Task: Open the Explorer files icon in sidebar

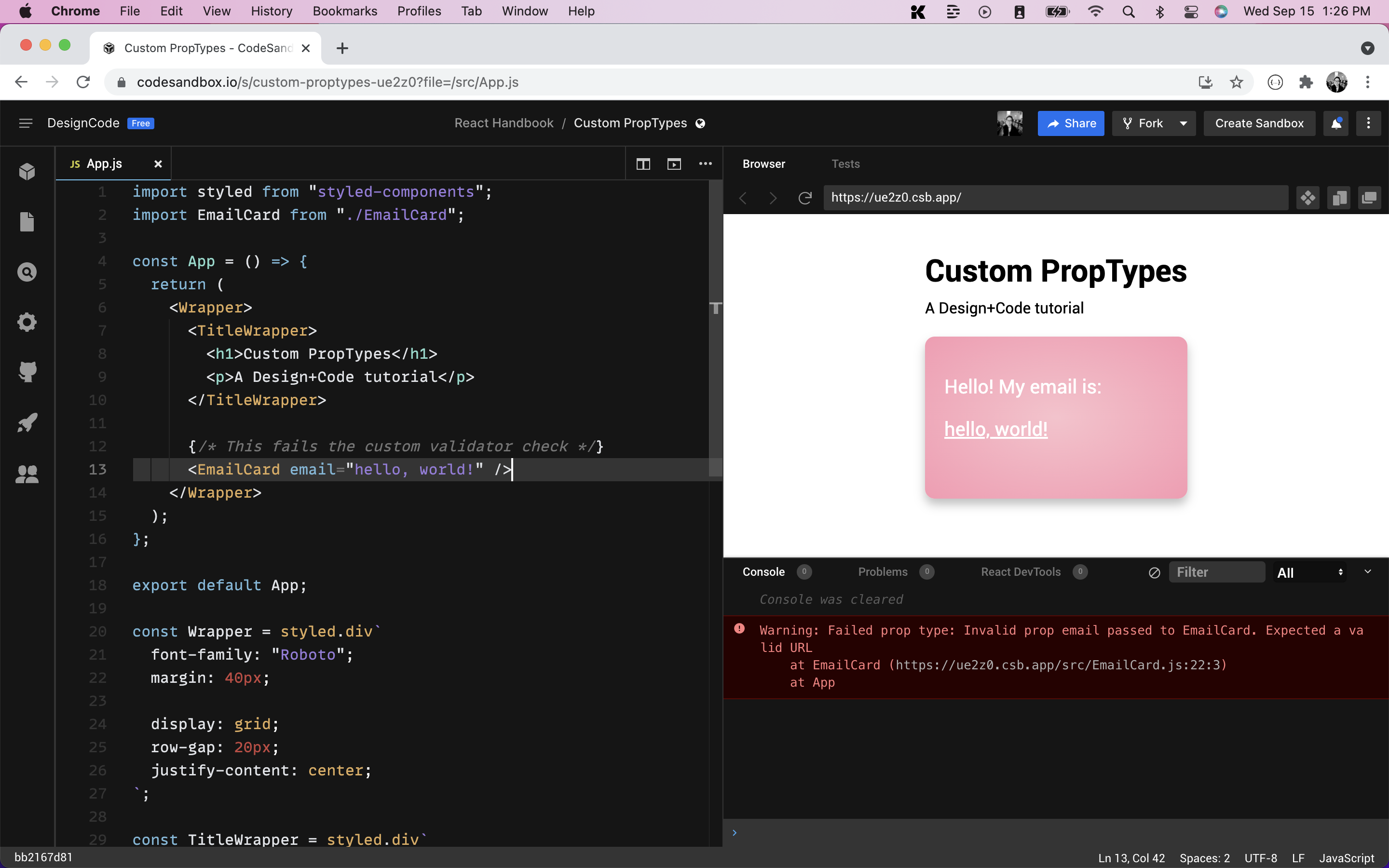Action: pyautogui.click(x=27, y=222)
